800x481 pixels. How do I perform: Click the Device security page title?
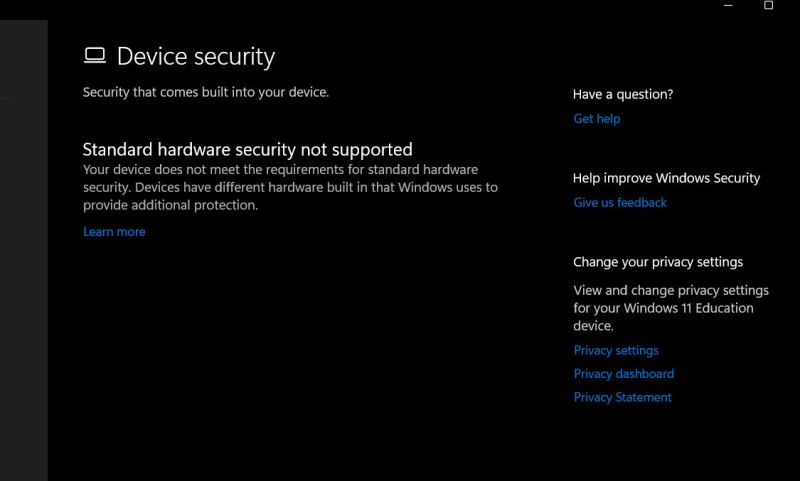coord(196,57)
